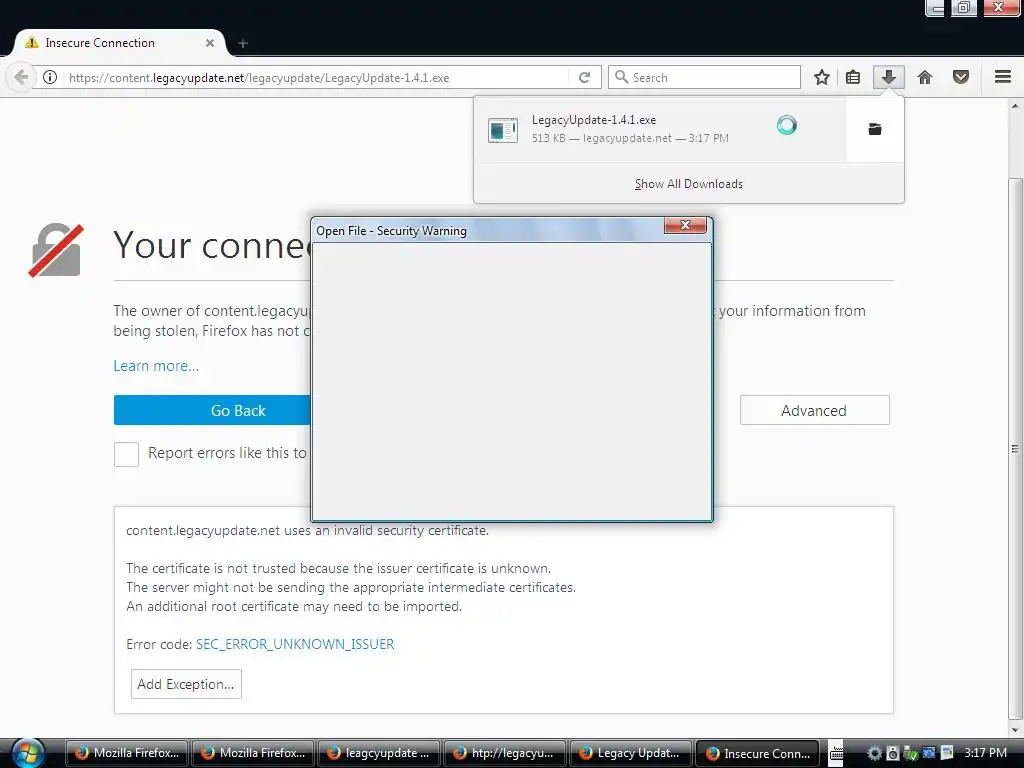Image resolution: width=1024 pixels, height=768 pixels.
Task: Show bookmarks list icon
Action: point(853,77)
